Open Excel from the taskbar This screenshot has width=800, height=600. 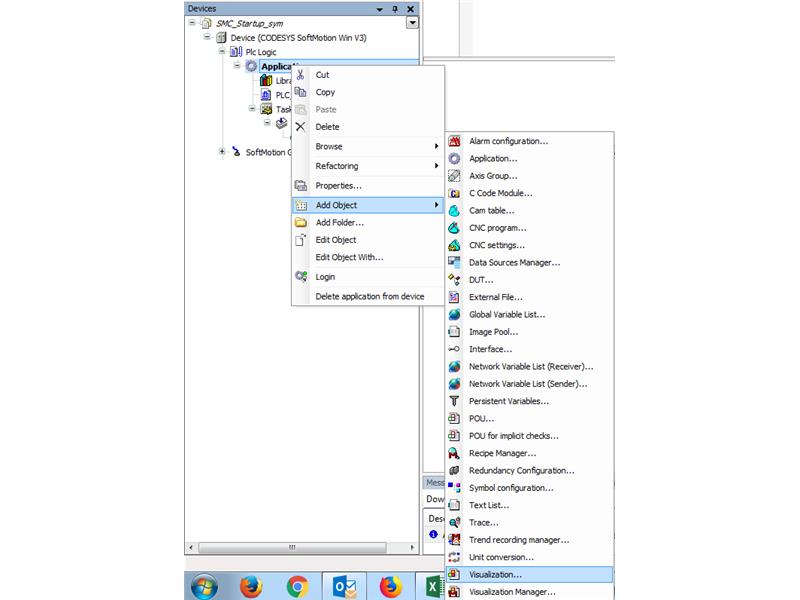tap(433, 586)
